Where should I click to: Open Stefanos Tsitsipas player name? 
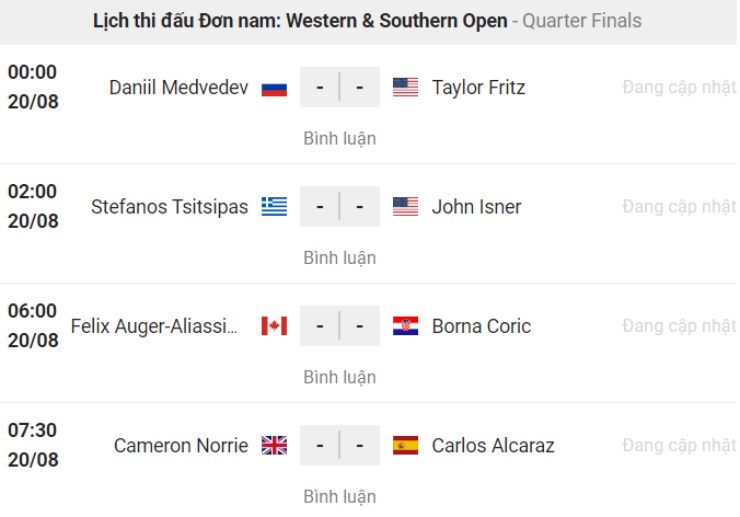coord(169,207)
